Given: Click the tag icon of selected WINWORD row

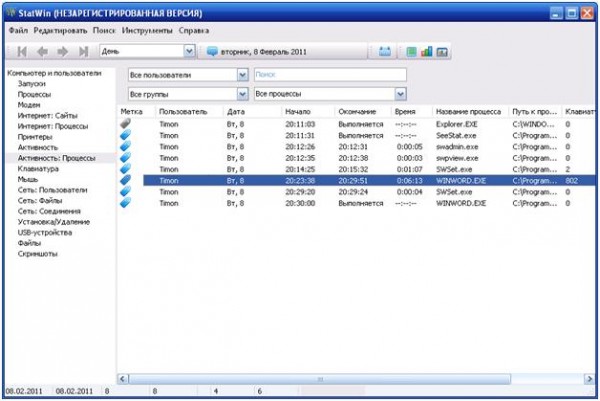Looking at the screenshot, I should pos(126,180).
